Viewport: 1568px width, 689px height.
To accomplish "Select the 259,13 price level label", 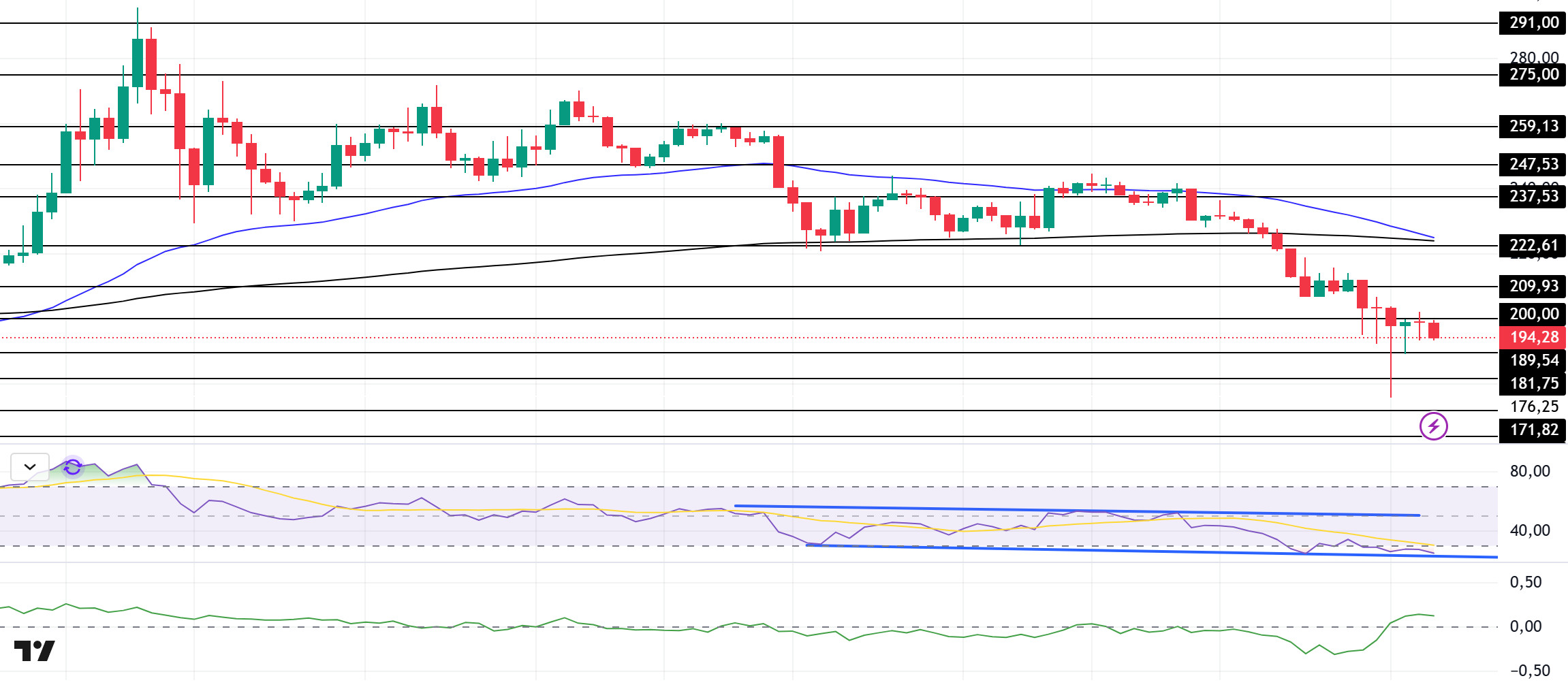I will (1533, 127).
